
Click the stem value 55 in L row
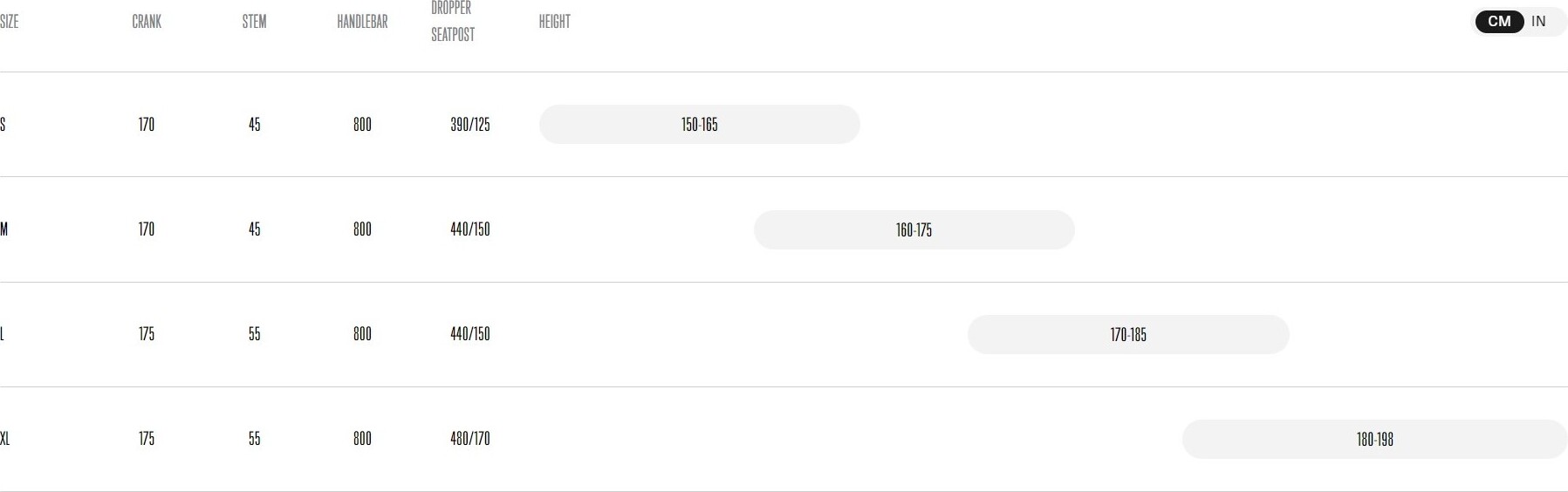point(255,334)
